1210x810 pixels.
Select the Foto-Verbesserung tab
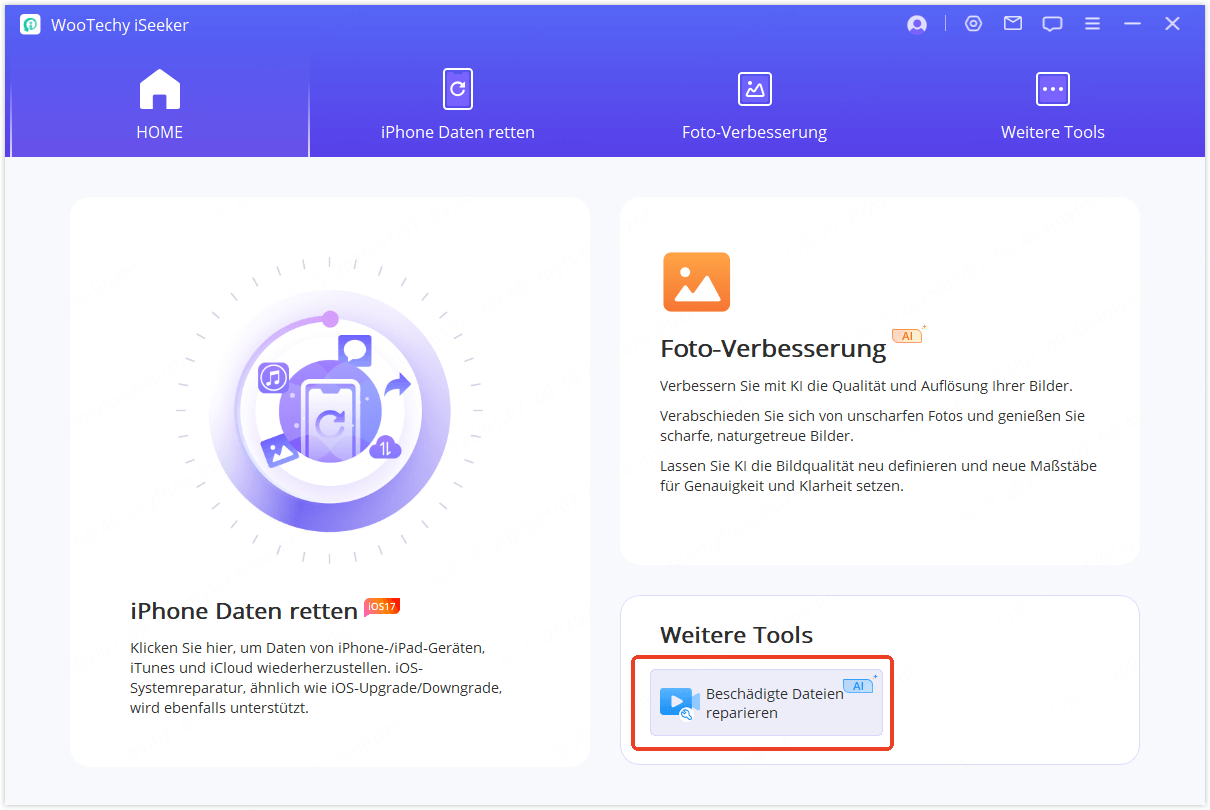[x=754, y=105]
